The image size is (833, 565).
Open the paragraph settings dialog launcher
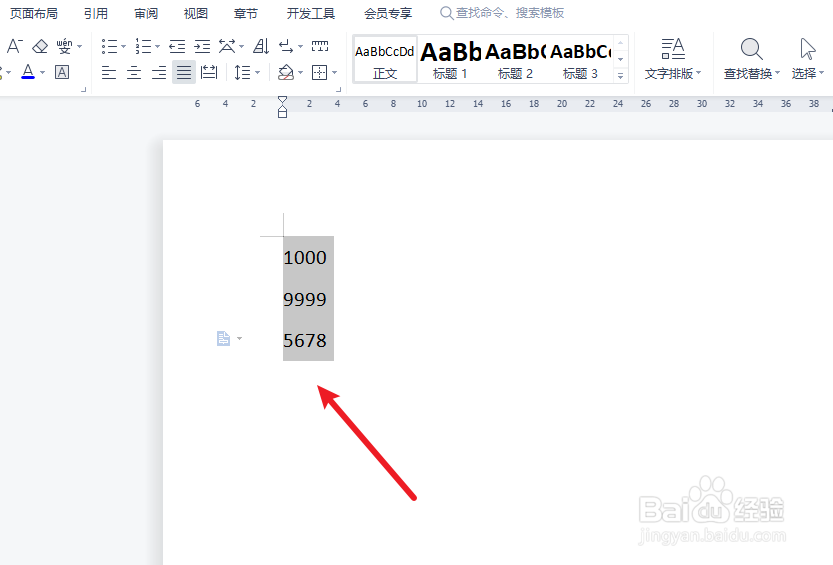tap(339, 90)
